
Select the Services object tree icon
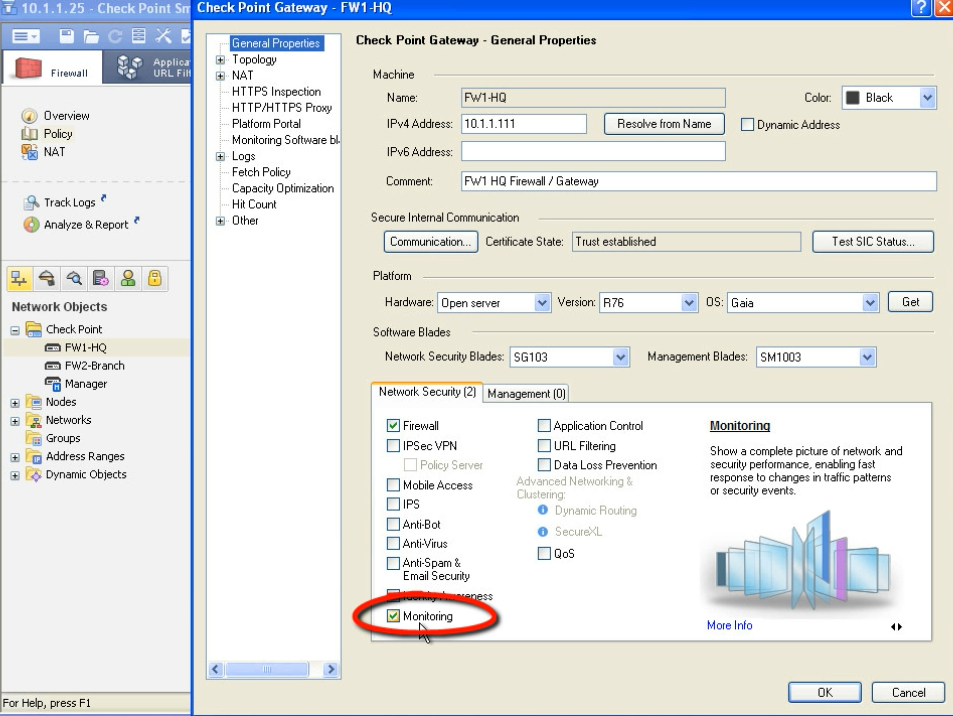pyautogui.click(x=46, y=278)
